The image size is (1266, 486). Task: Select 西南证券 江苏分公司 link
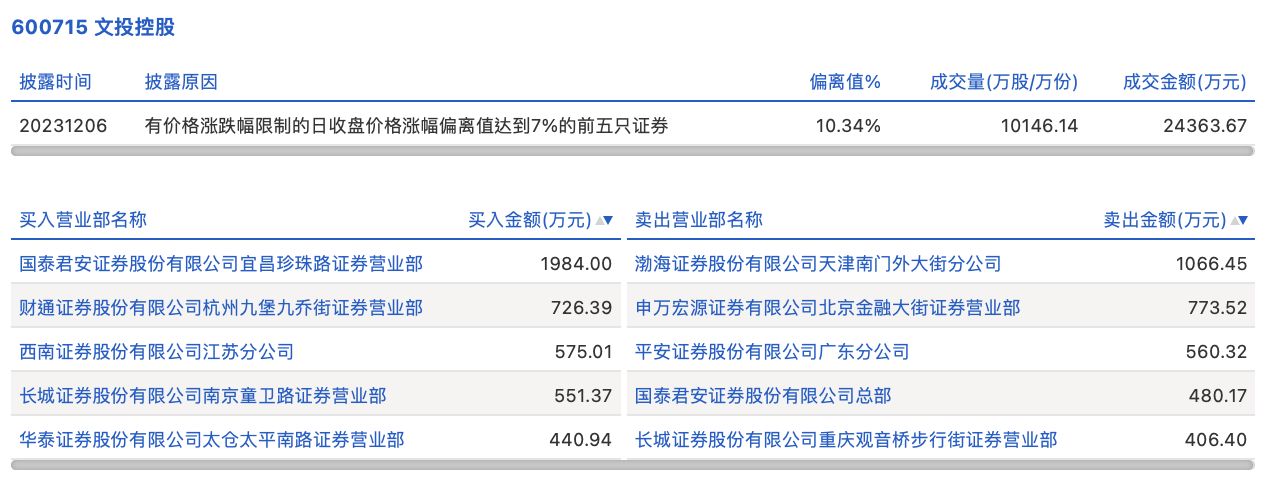(157, 352)
